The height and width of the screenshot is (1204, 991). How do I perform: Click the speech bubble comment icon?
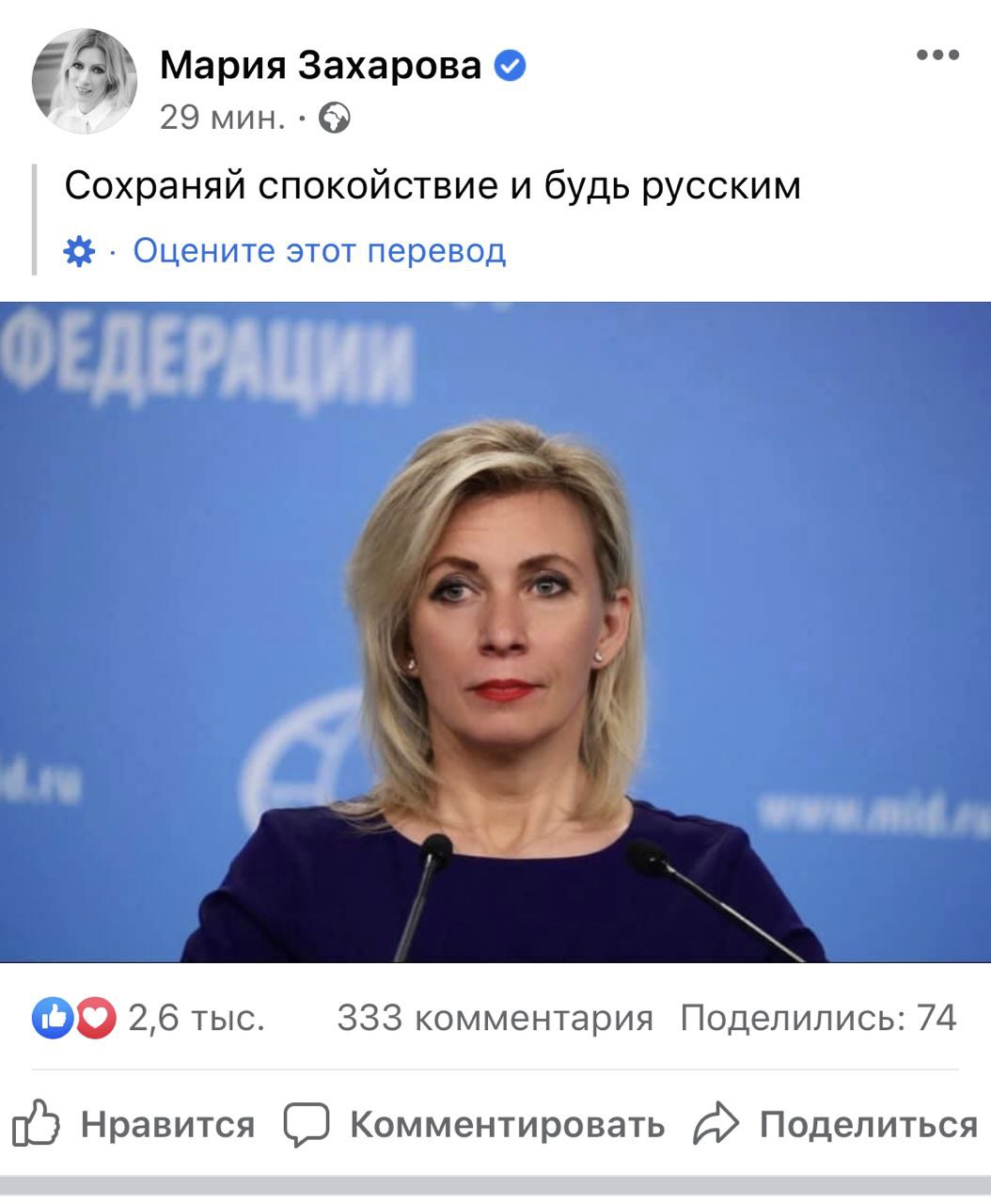point(307,1124)
